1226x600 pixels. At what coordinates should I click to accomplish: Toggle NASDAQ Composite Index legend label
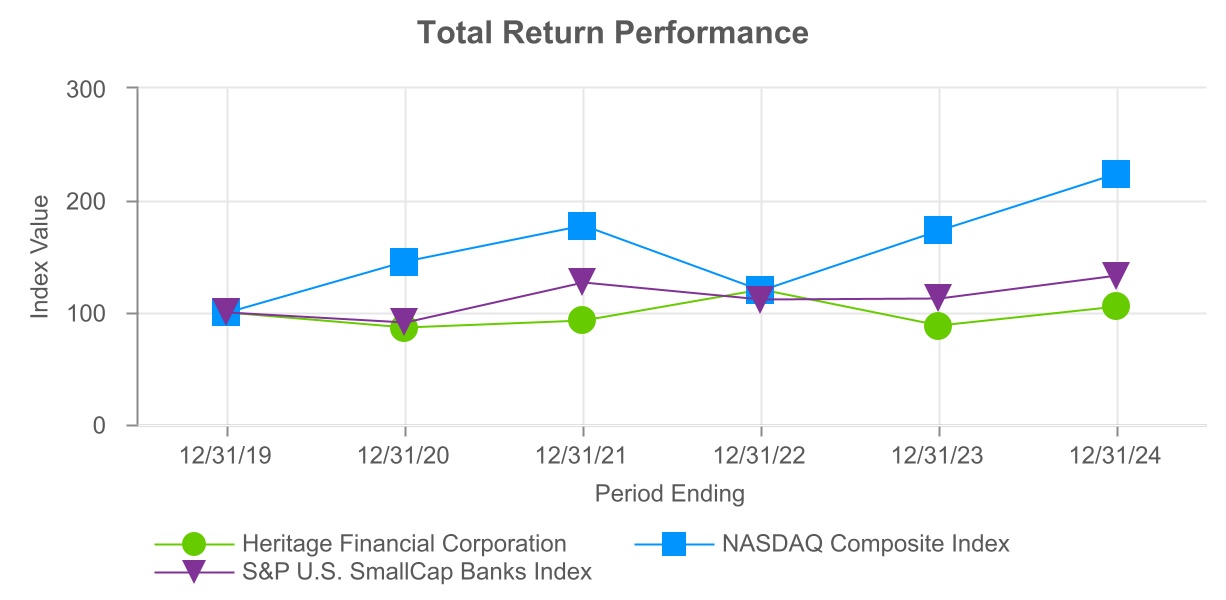click(865, 544)
